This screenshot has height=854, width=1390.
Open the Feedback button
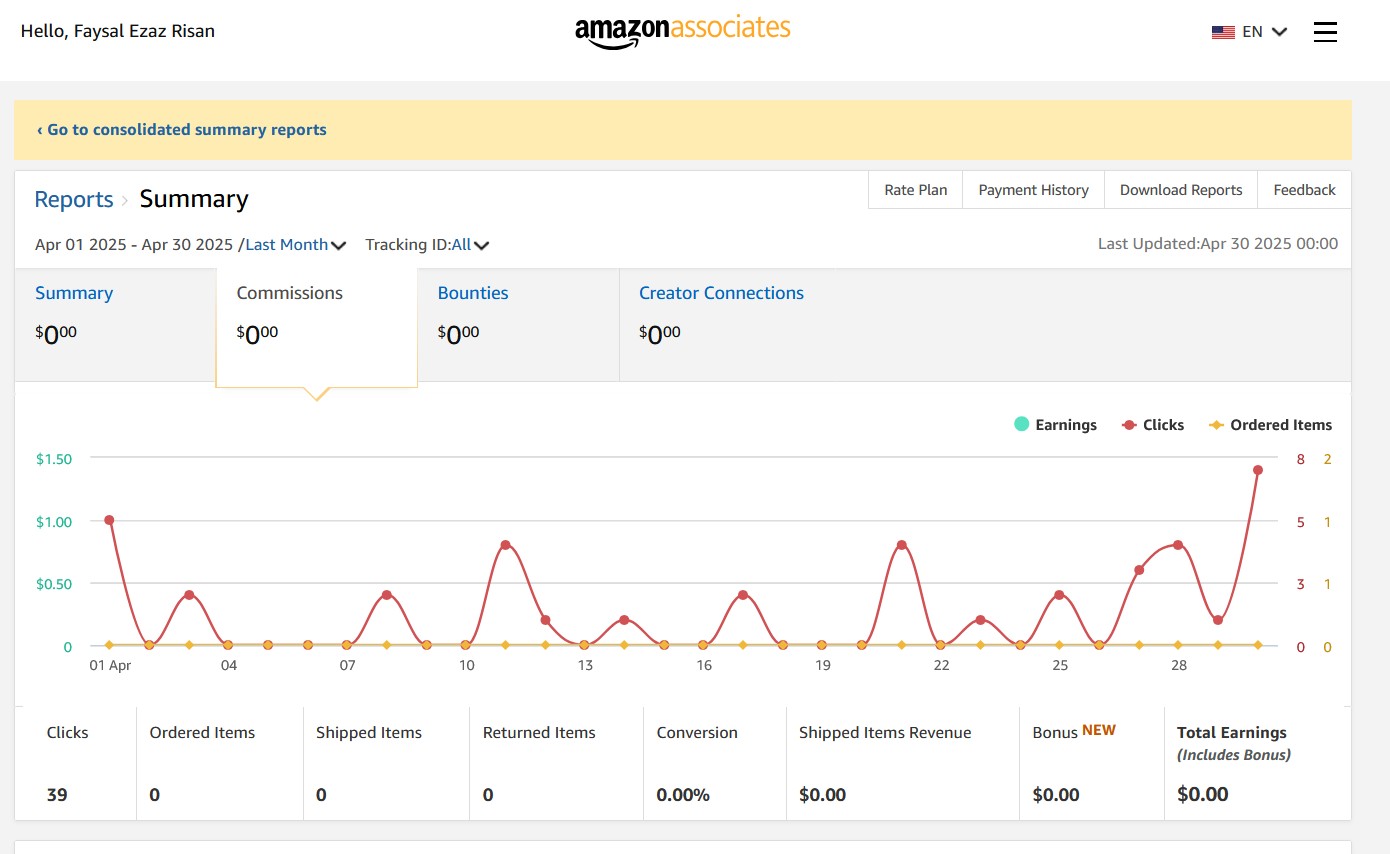click(x=1304, y=190)
